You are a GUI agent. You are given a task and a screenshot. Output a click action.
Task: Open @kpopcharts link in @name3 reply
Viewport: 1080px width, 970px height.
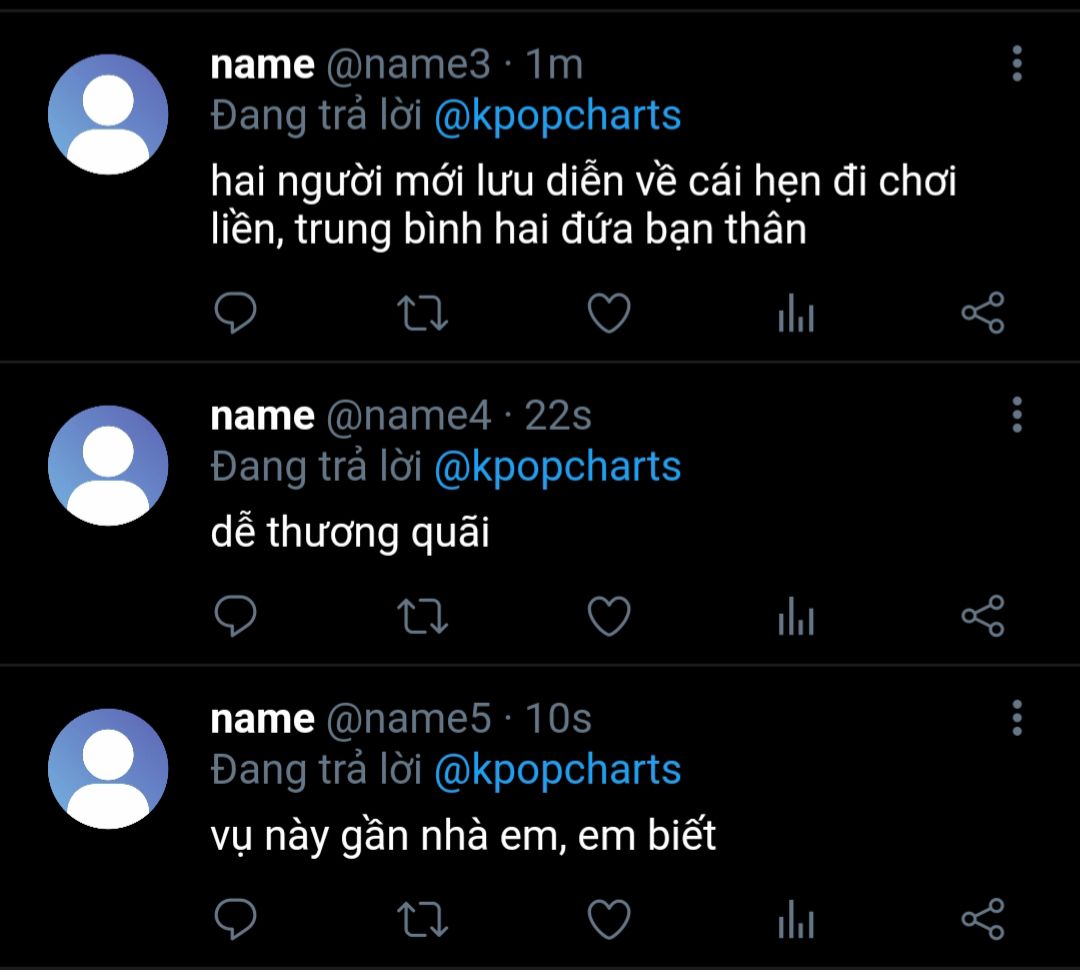tap(557, 116)
